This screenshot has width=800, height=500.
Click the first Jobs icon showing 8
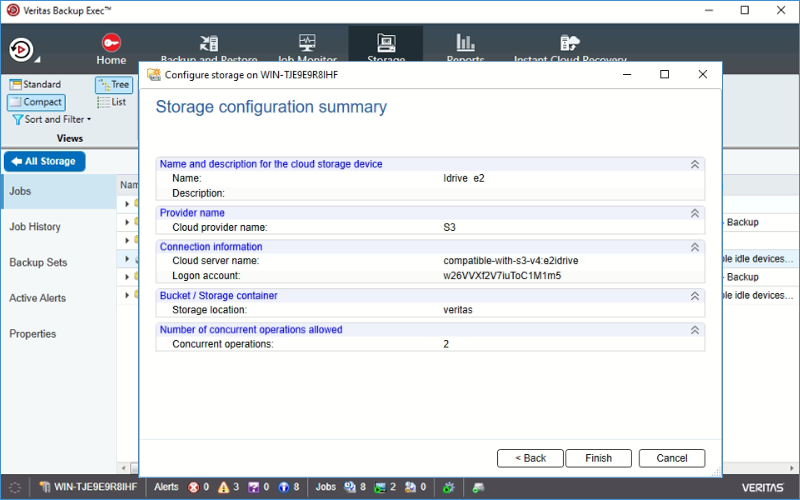349,487
